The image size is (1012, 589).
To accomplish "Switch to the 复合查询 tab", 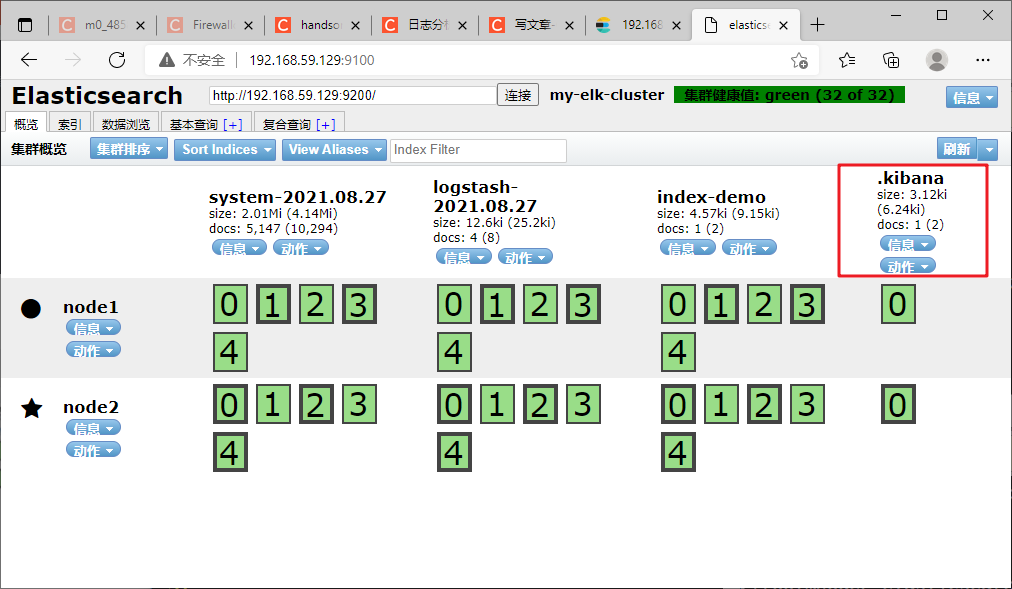I will click(x=299, y=123).
